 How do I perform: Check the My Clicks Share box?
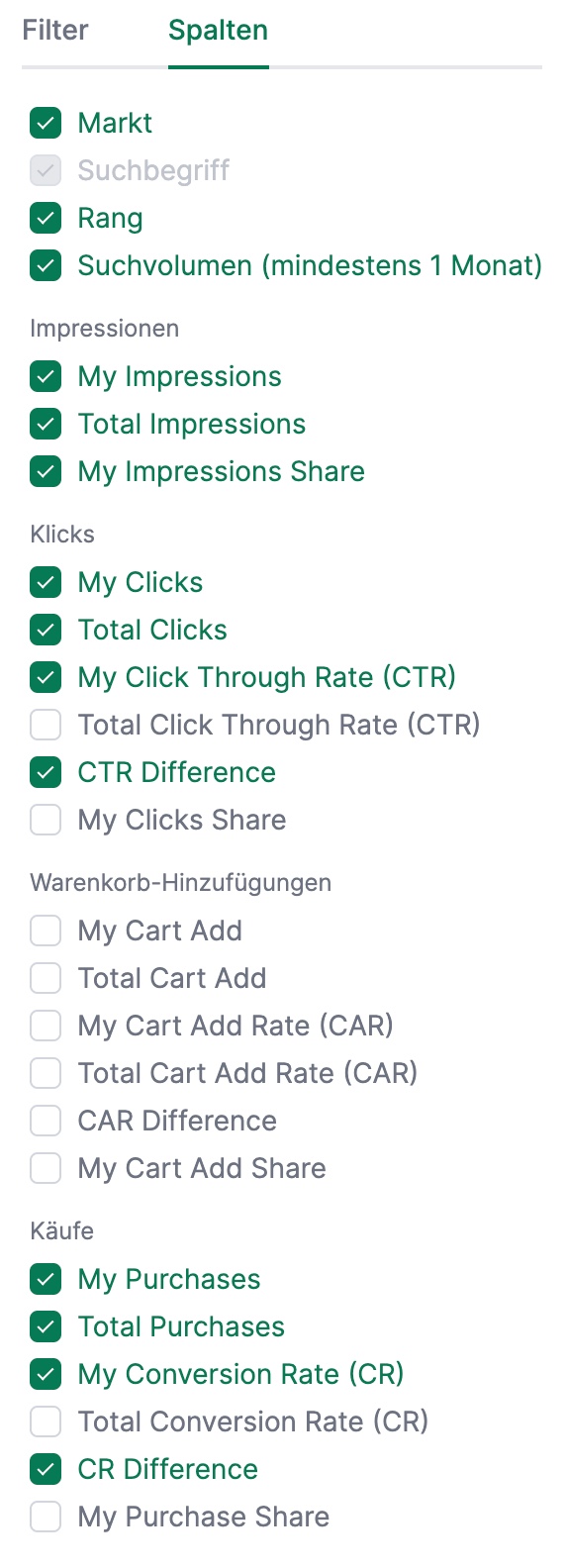click(x=46, y=821)
